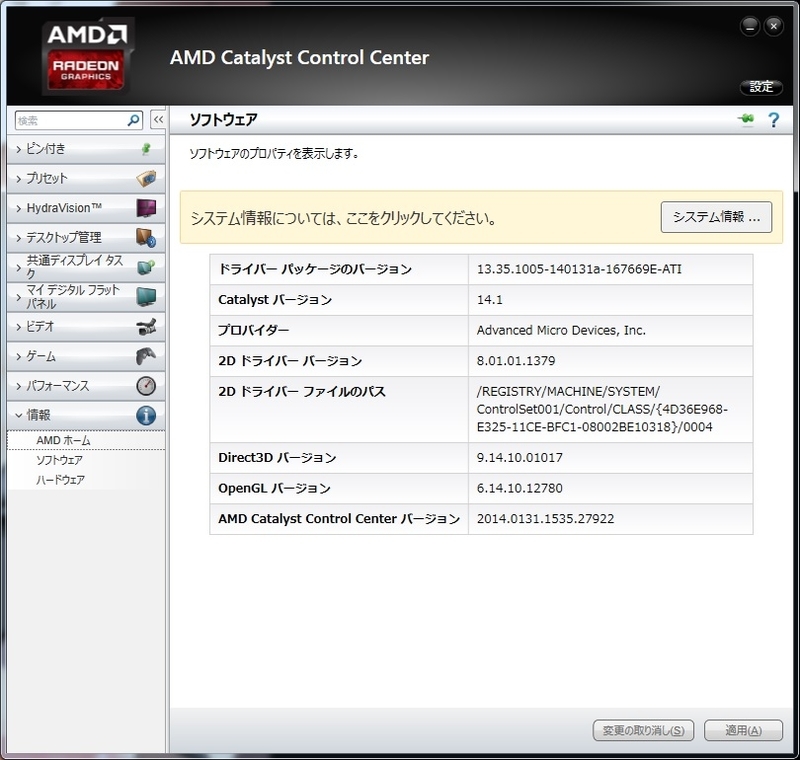Screen dimensions: 800x760
Task: Expand the ビデオ section
Action: pos(86,326)
